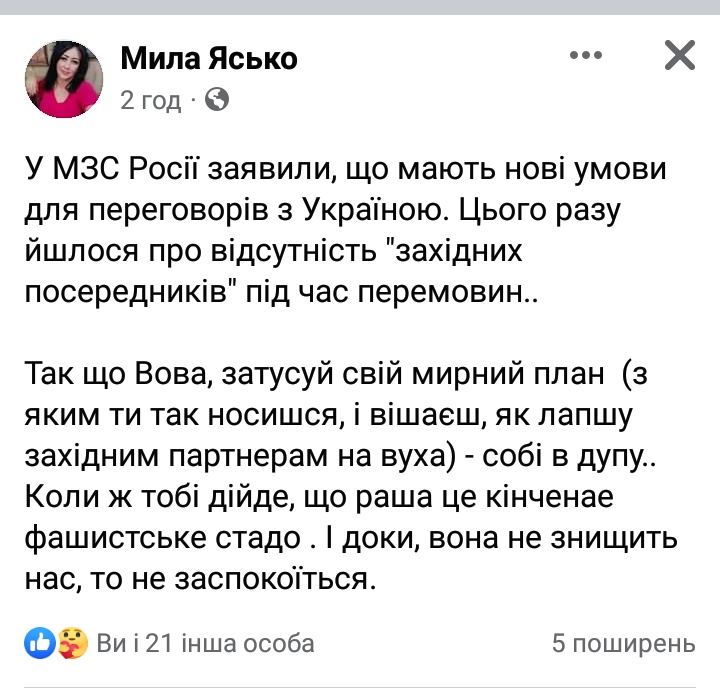
Task: Click the line 'яким ти так носишся'
Action: [x=329, y=416]
